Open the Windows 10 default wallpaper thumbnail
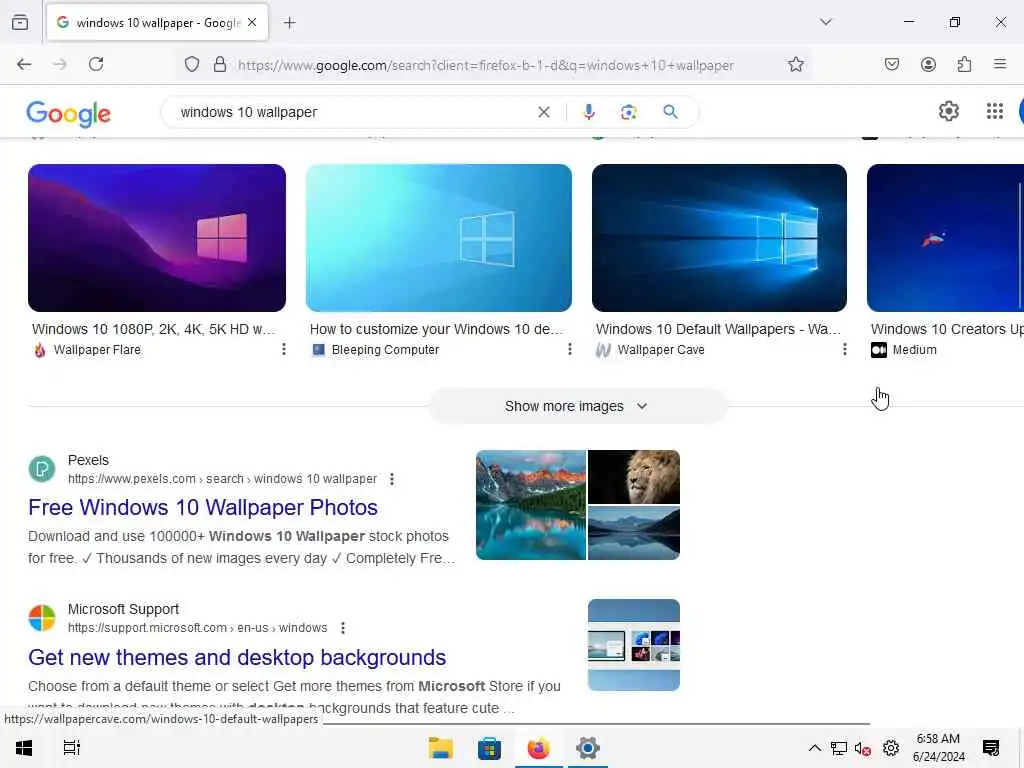The width and height of the screenshot is (1024, 768). [x=719, y=238]
